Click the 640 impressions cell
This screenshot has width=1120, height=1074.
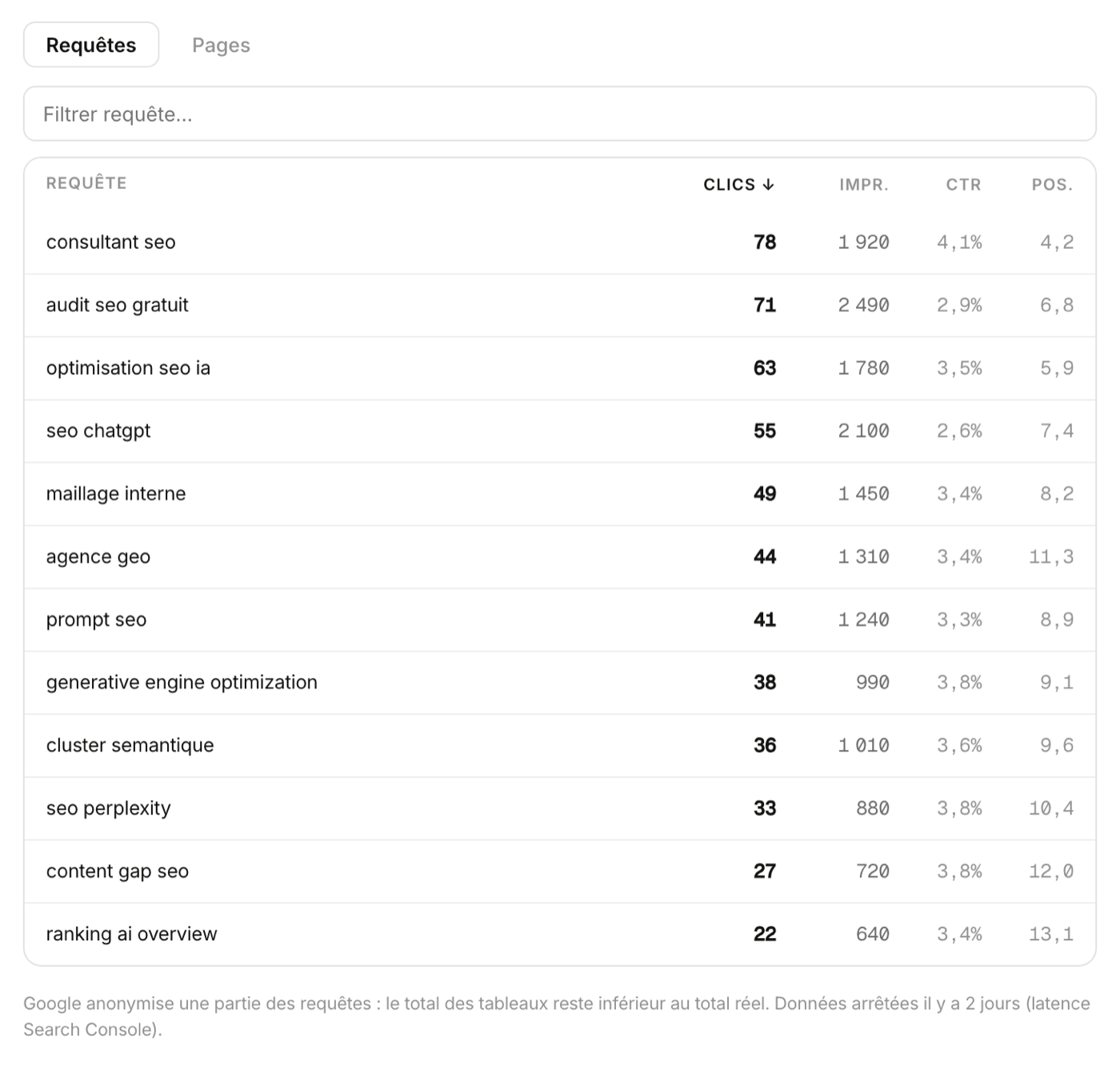click(x=873, y=935)
